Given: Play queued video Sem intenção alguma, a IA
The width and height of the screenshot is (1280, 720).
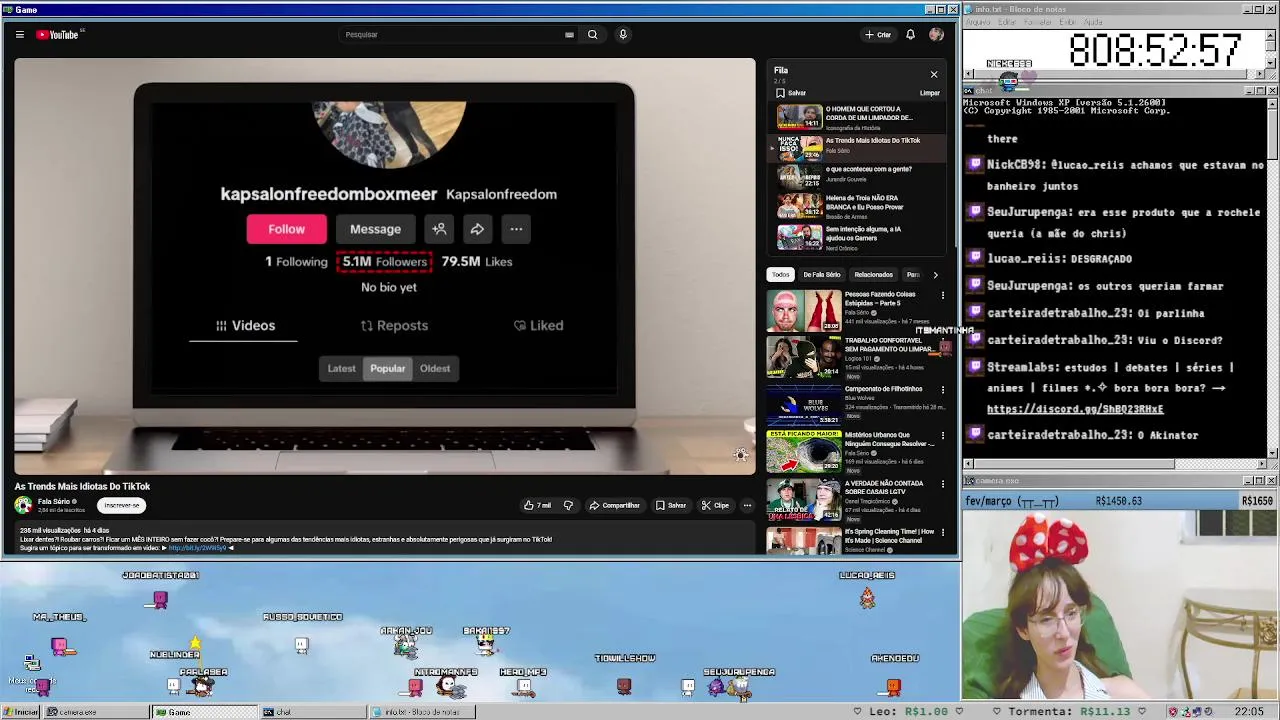Looking at the screenshot, I should tap(858, 237).
